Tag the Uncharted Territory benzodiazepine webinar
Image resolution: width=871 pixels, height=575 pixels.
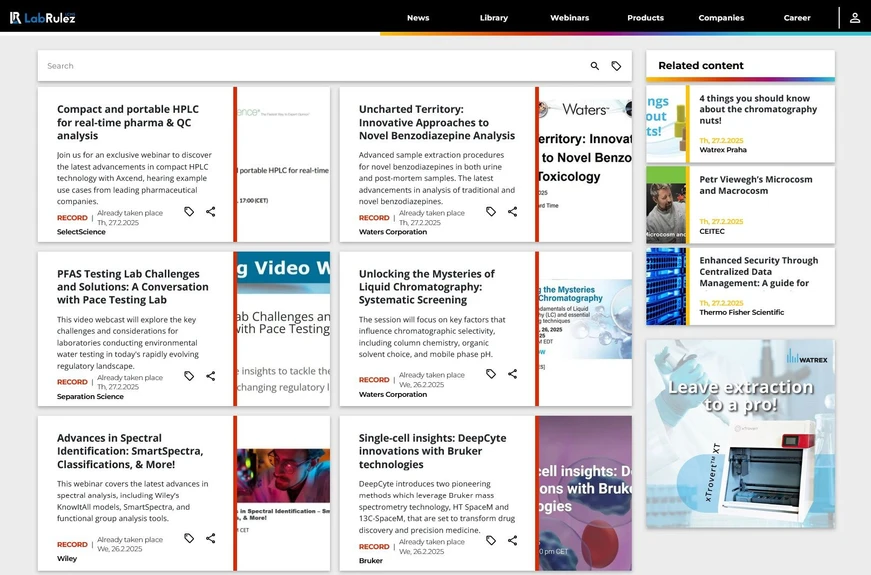(490, 212)
